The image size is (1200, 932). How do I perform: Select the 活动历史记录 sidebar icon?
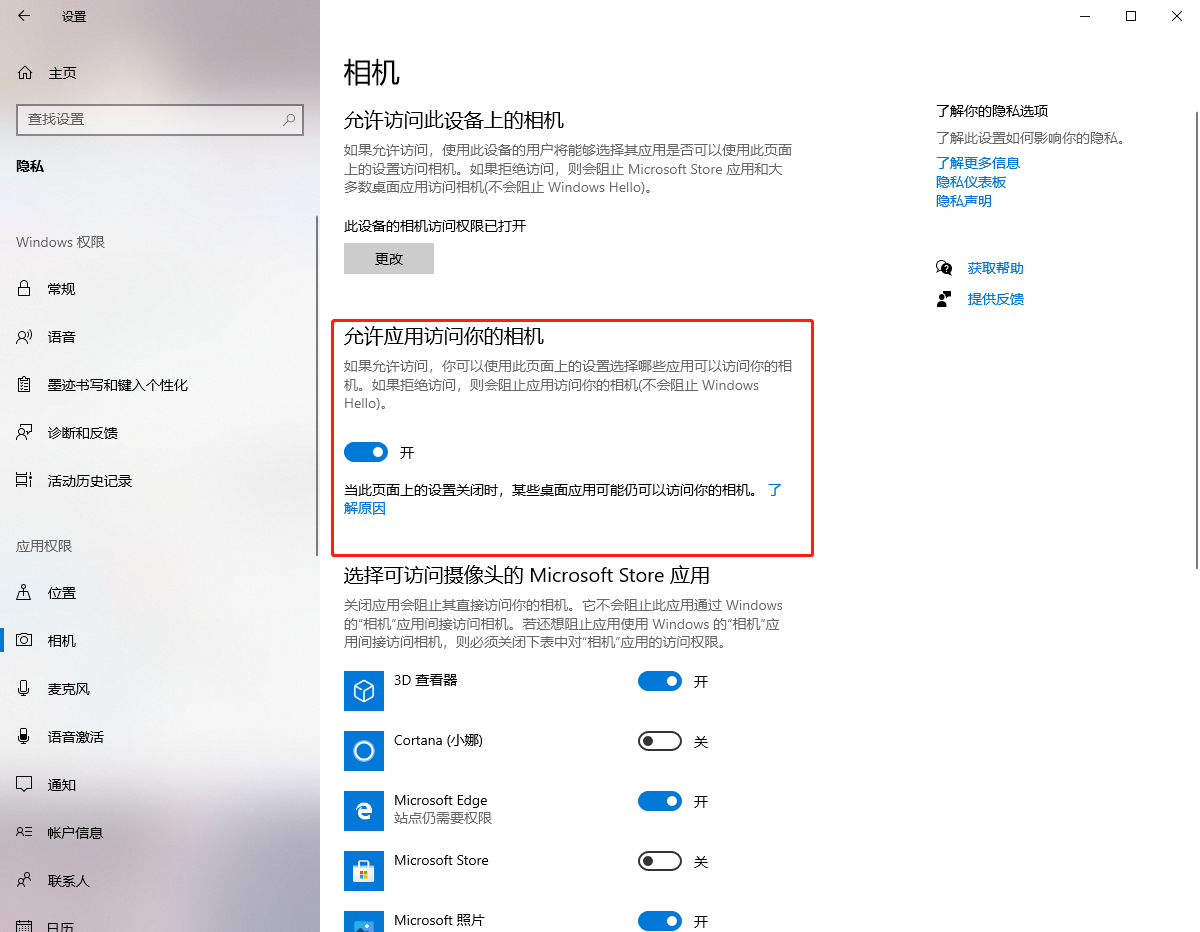coord(24,480)
